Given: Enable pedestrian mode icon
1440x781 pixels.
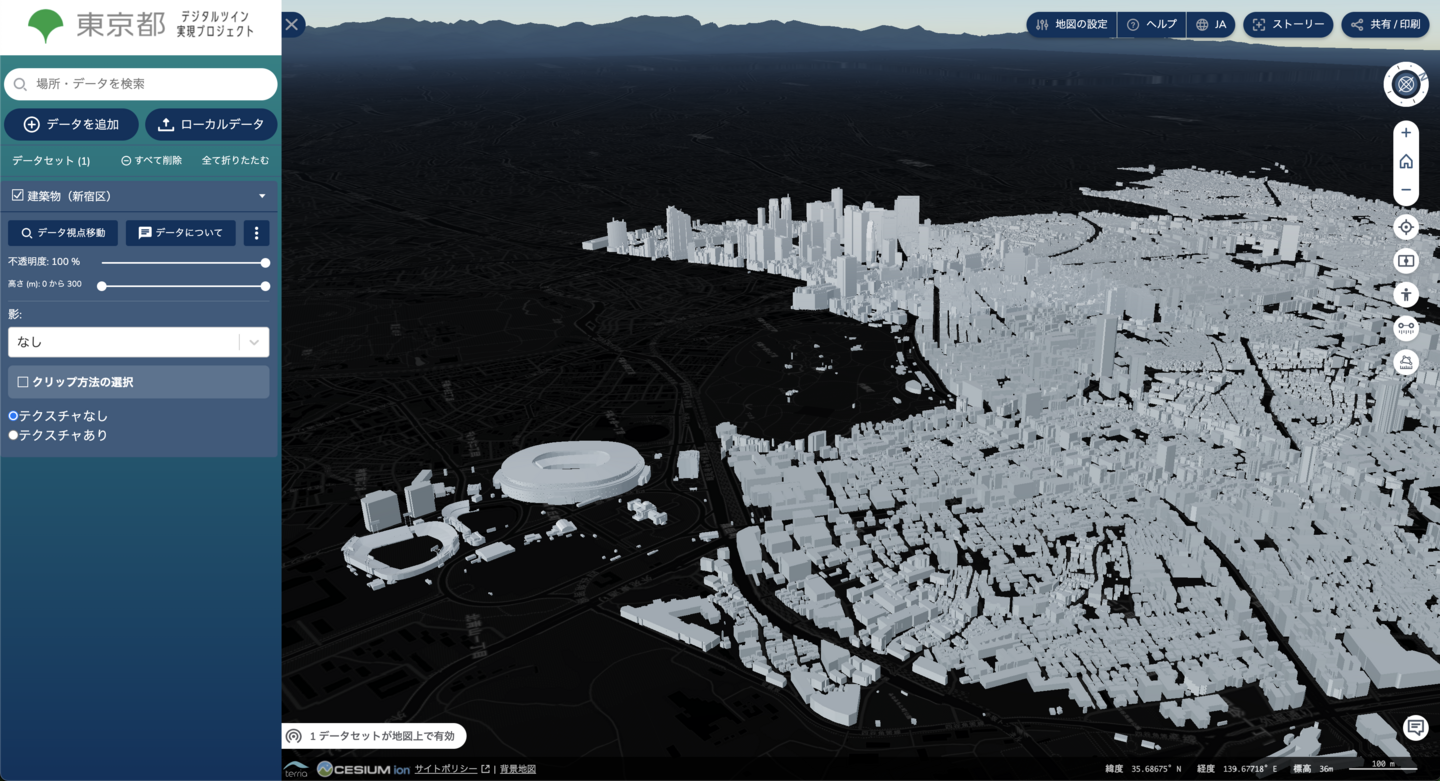Looking at the screenshot, I should pos(1406,294).
